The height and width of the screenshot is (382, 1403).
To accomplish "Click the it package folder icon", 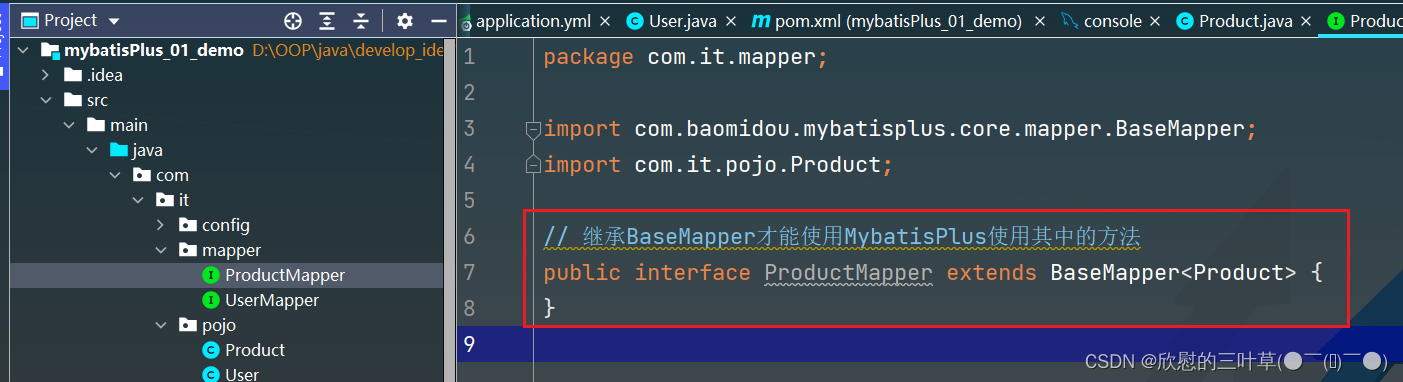I will click(x=165, y=200).
